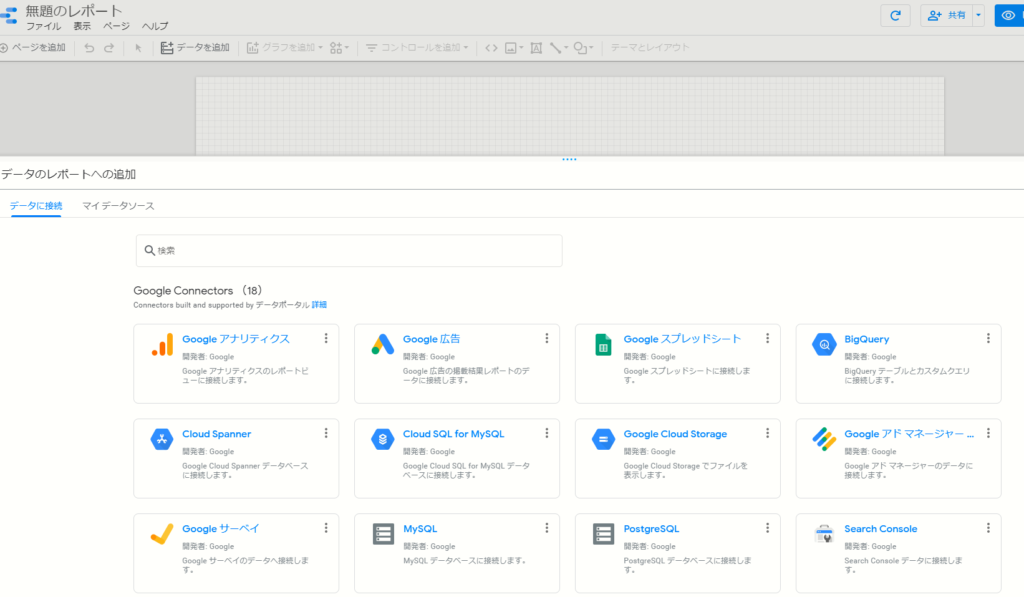Switch to view mode with eye icon

pos(1009,15)
